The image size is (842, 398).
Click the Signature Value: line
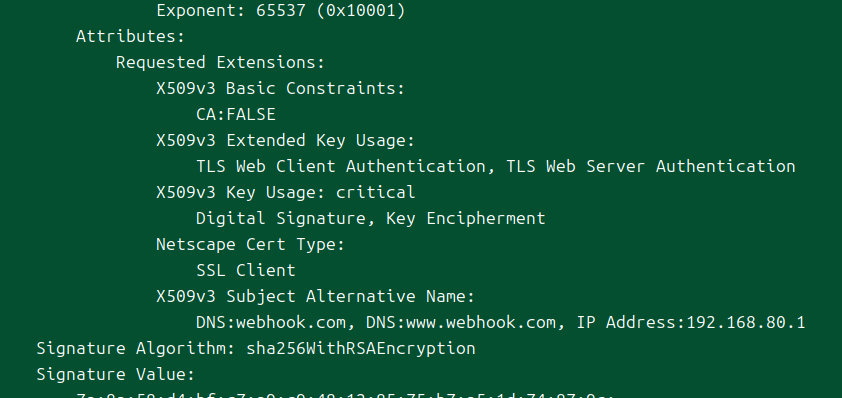115,374
